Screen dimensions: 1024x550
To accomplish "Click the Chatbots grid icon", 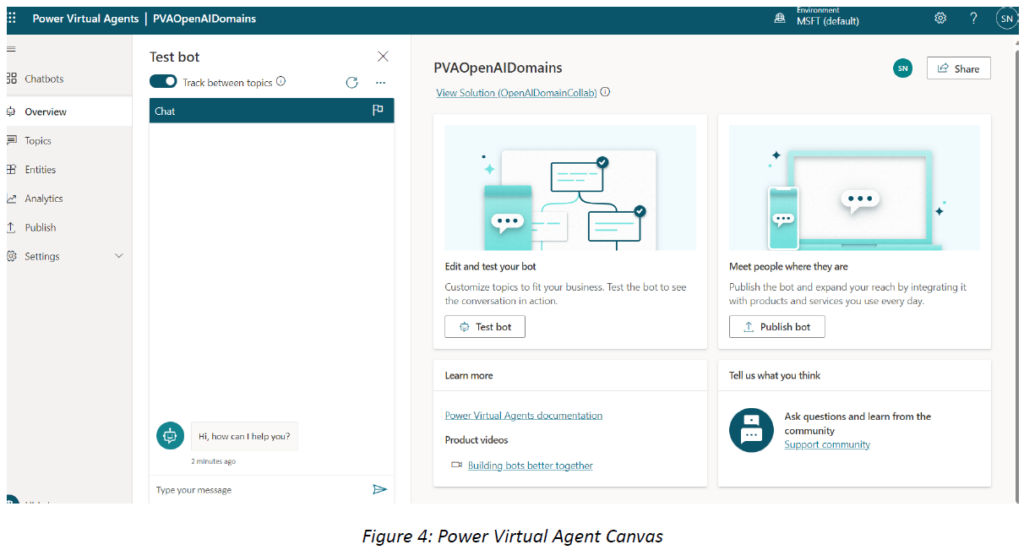I will [x=12, y=78].
